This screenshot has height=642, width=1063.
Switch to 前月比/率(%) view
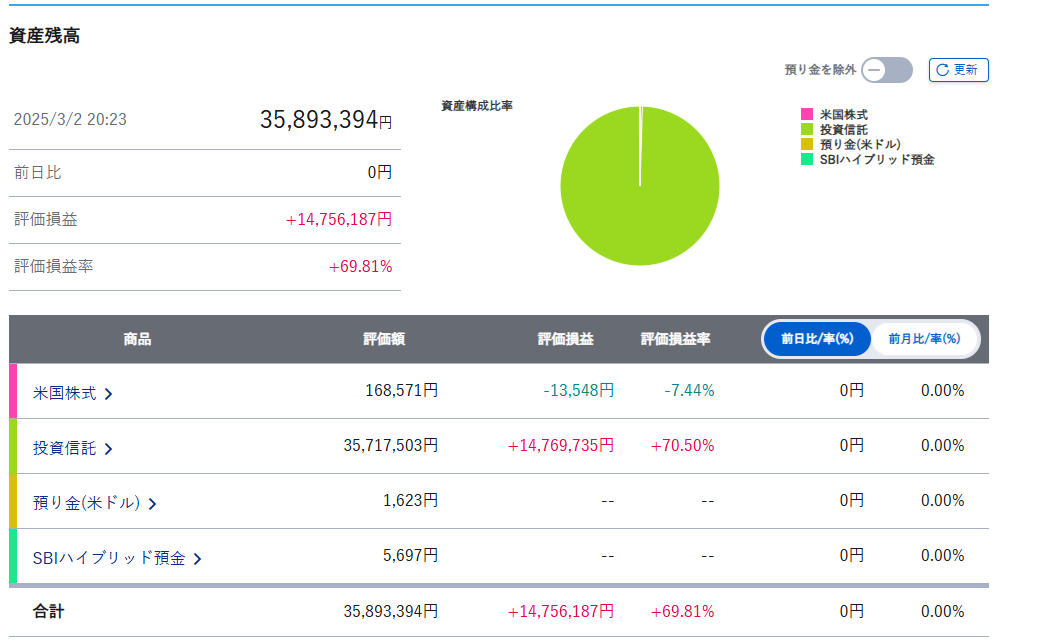click(924, 339)
